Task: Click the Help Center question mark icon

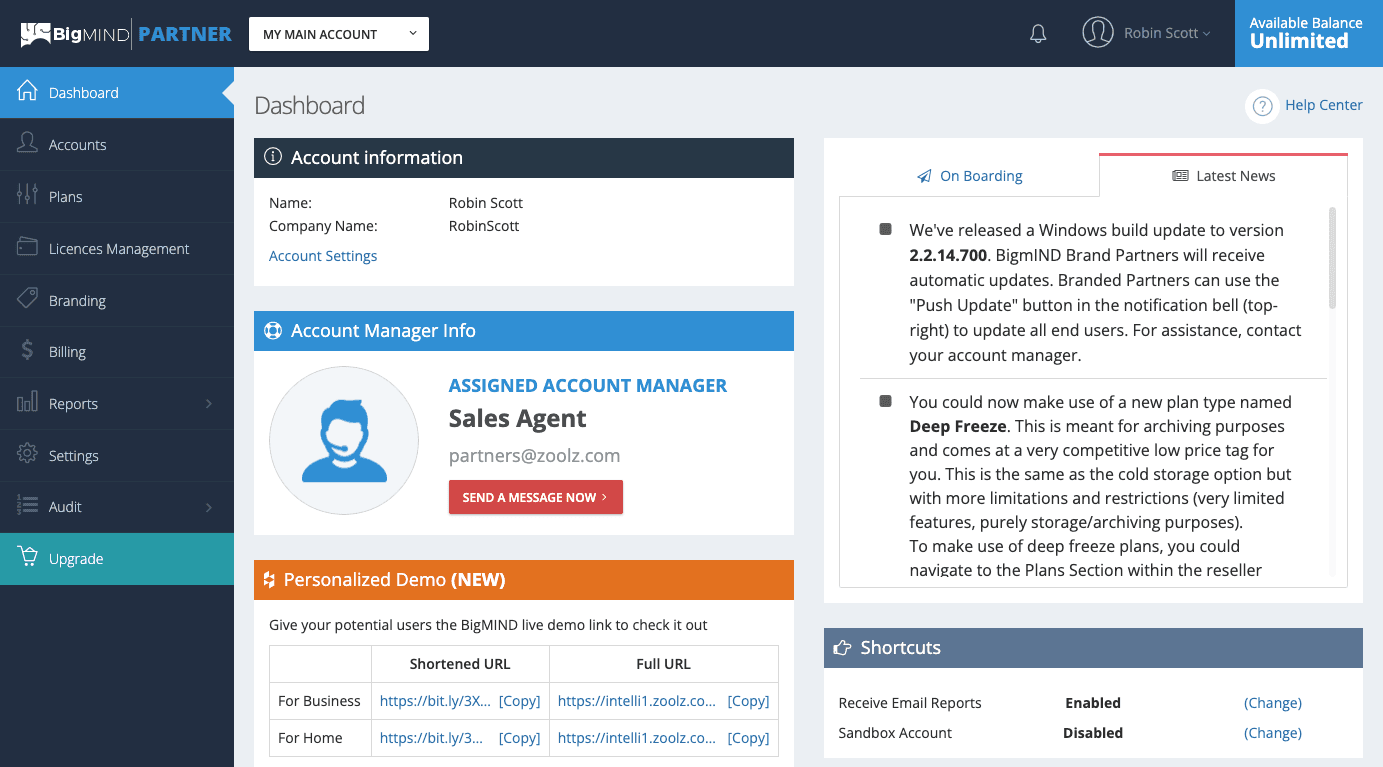Action: coord(1261,105)
